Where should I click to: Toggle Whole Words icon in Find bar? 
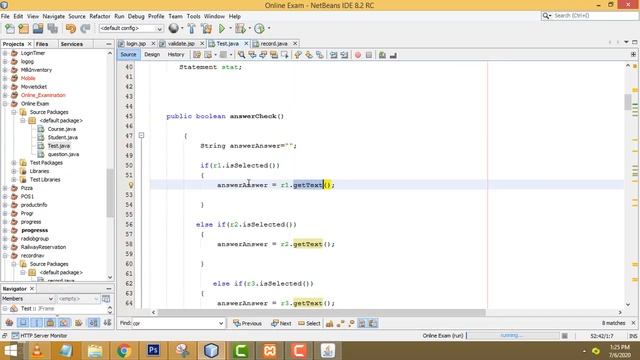click(x=340, y=323)
